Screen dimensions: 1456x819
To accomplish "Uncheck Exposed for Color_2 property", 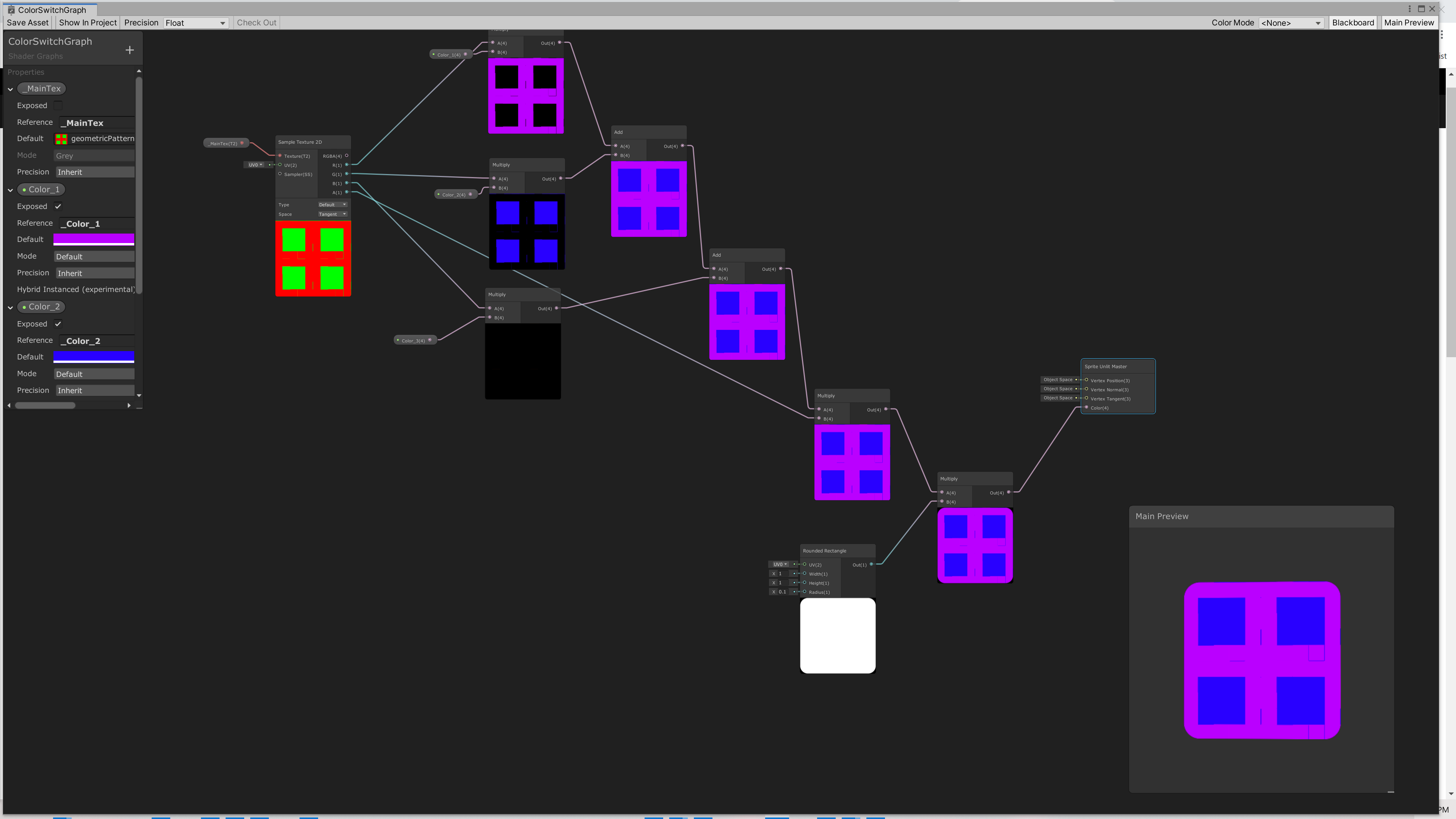I will tap(58, 324).
